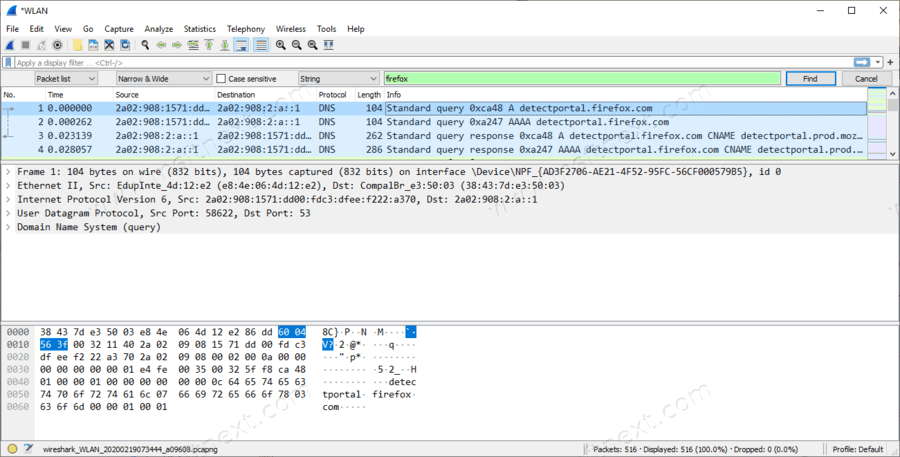
Task: Start capturing packets with the shark fin icon
Action: (x=10, y=45)
